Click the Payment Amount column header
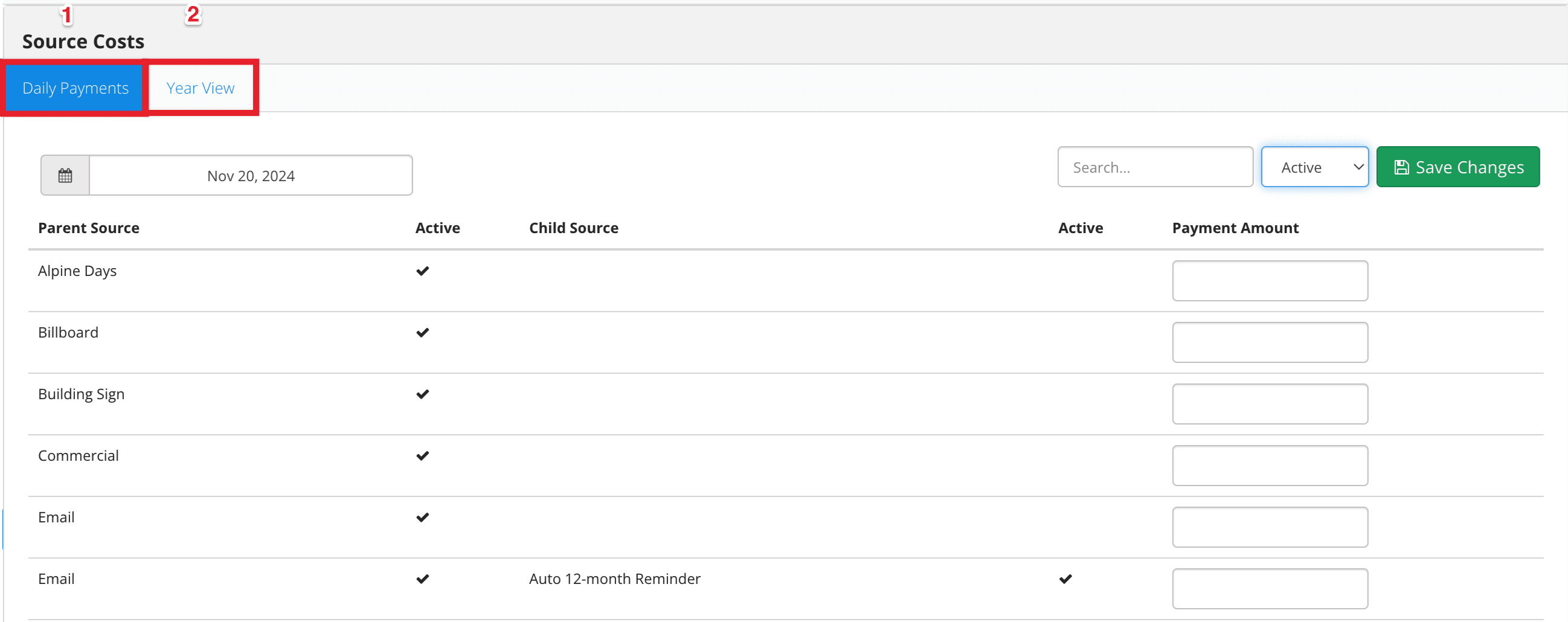 [1235, 228]
